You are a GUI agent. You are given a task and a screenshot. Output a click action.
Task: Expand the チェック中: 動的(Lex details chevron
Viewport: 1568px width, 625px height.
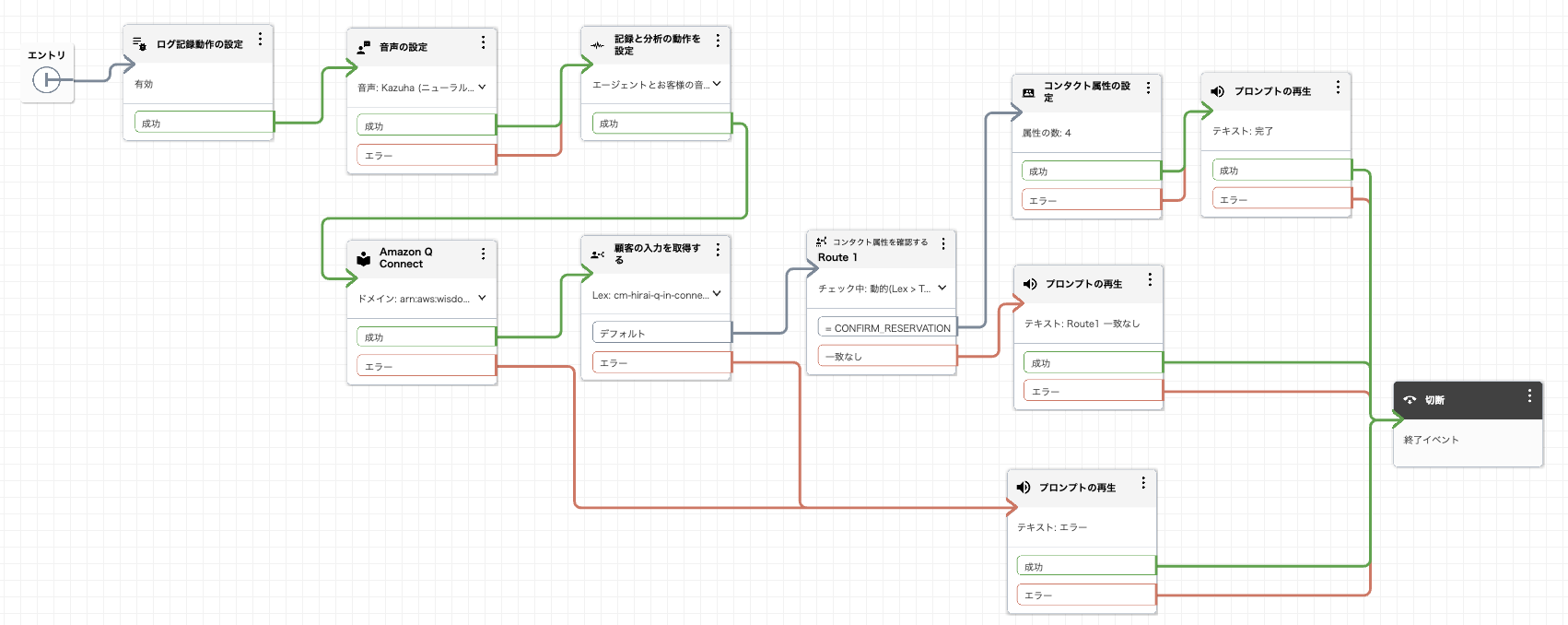(x=942, y=288)
